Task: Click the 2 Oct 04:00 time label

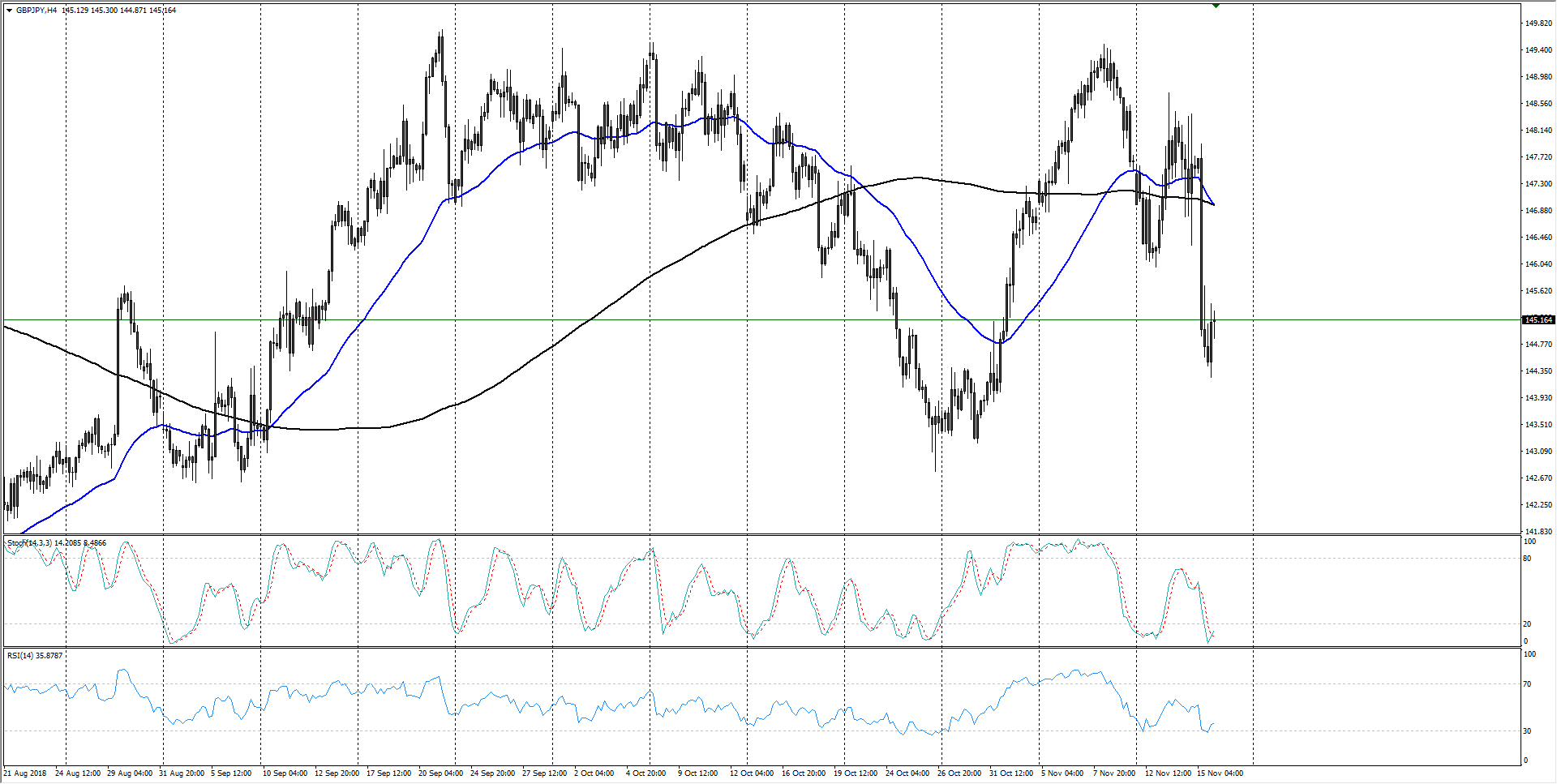Action: tap(594, 773)
